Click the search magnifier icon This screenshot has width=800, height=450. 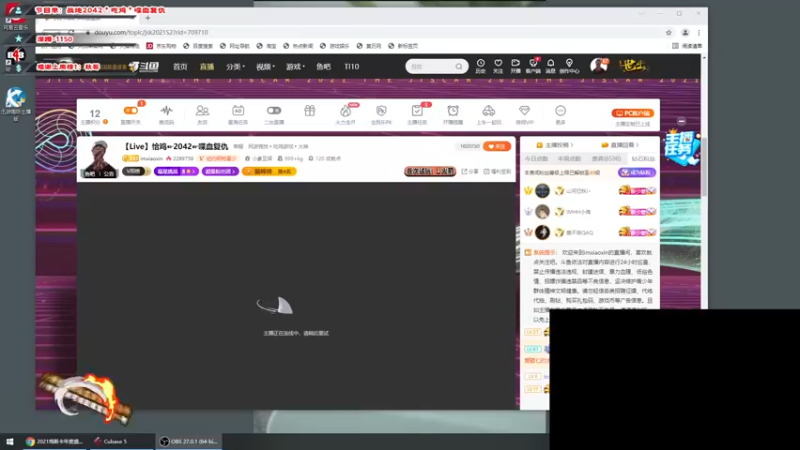click(459, 66)
